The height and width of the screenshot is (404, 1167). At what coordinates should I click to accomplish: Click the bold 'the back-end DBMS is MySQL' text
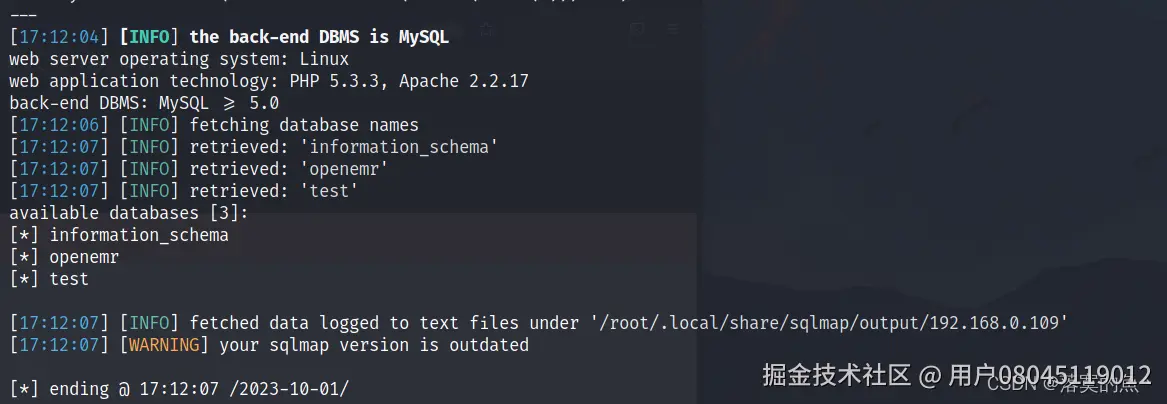(x=319, y=37)
